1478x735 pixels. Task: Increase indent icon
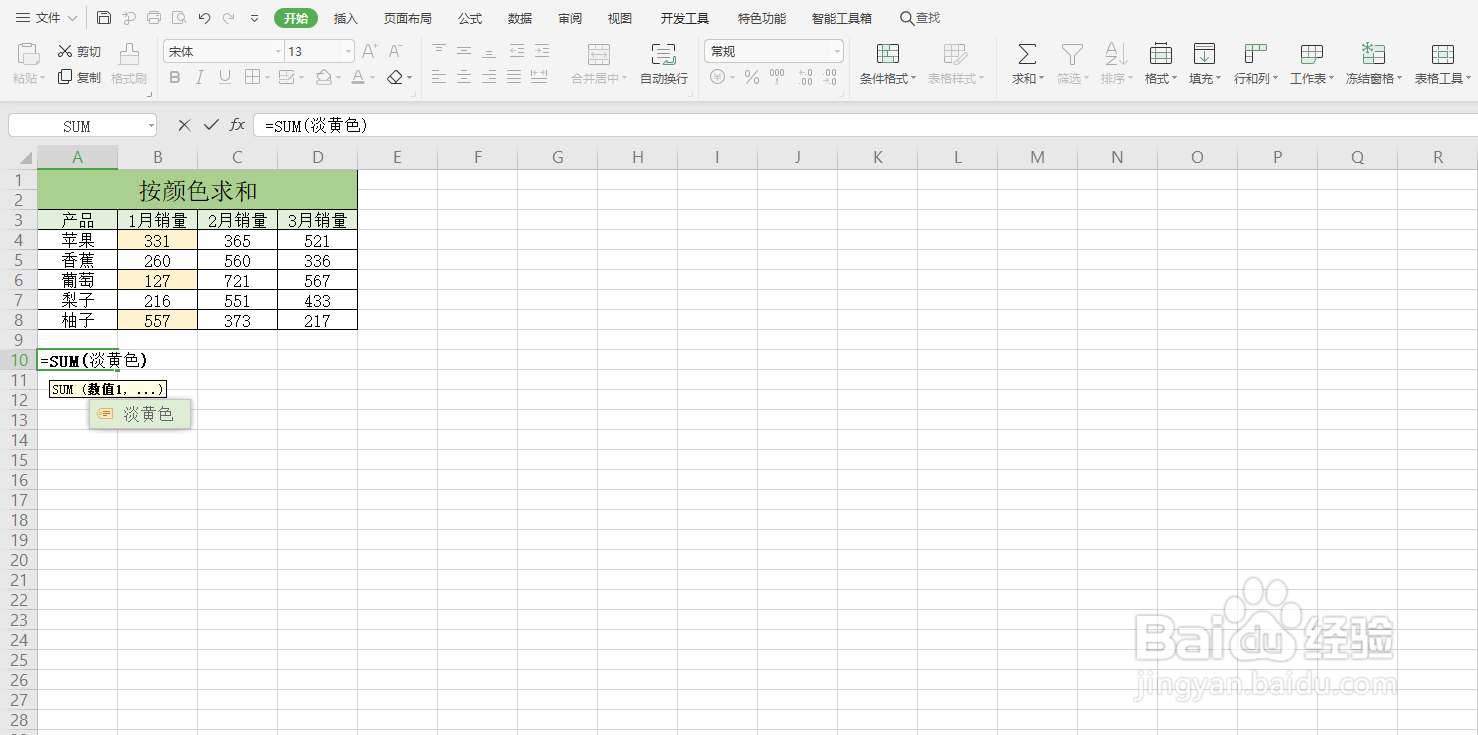coord(541,50)
